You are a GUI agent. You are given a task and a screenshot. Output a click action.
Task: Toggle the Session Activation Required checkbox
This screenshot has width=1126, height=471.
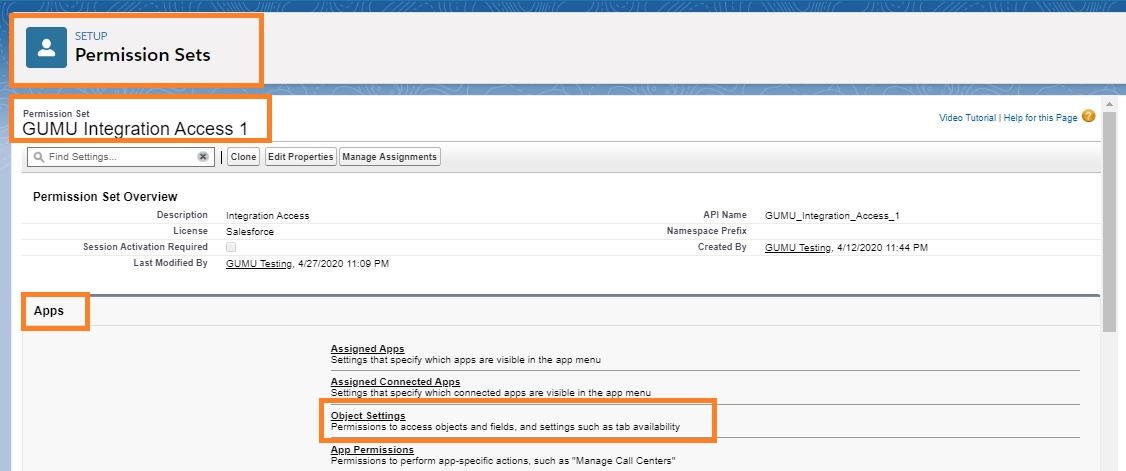[231, 247]
